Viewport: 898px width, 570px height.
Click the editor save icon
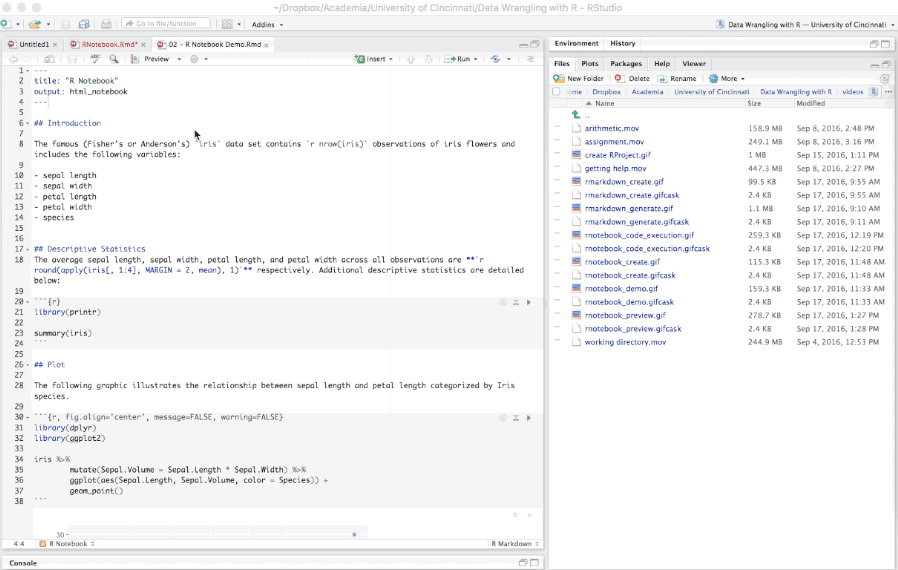pos(72,59)
